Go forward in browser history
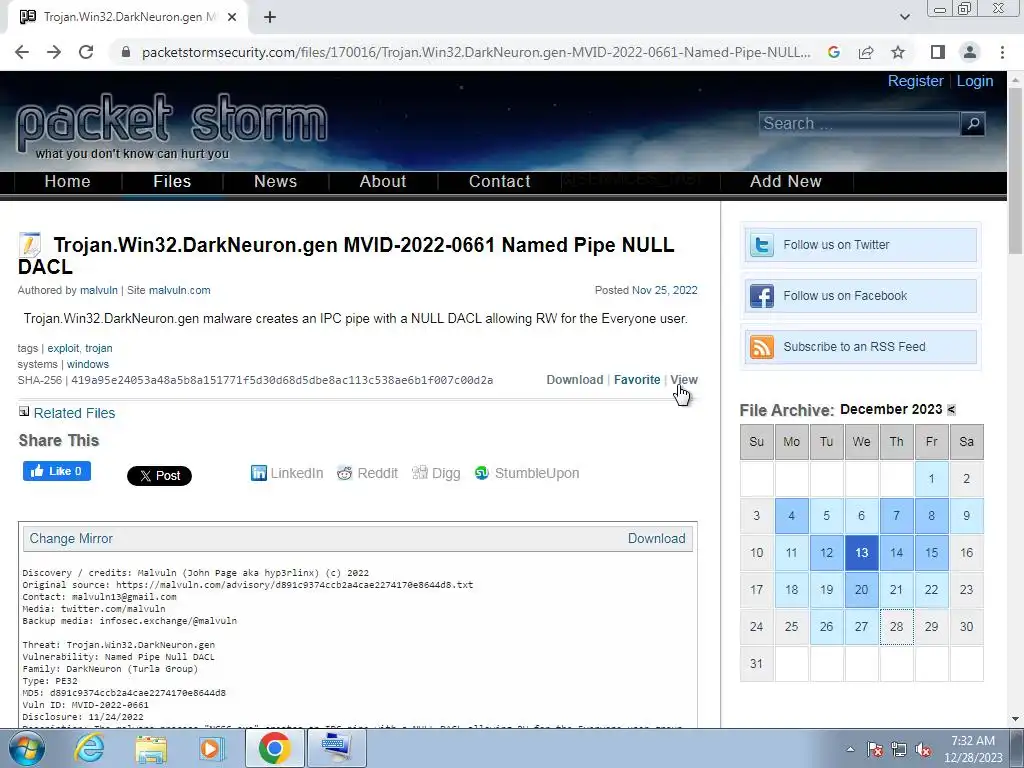Image resolution: width=1024 pixels, height=768 pixels. coord(54,52)
